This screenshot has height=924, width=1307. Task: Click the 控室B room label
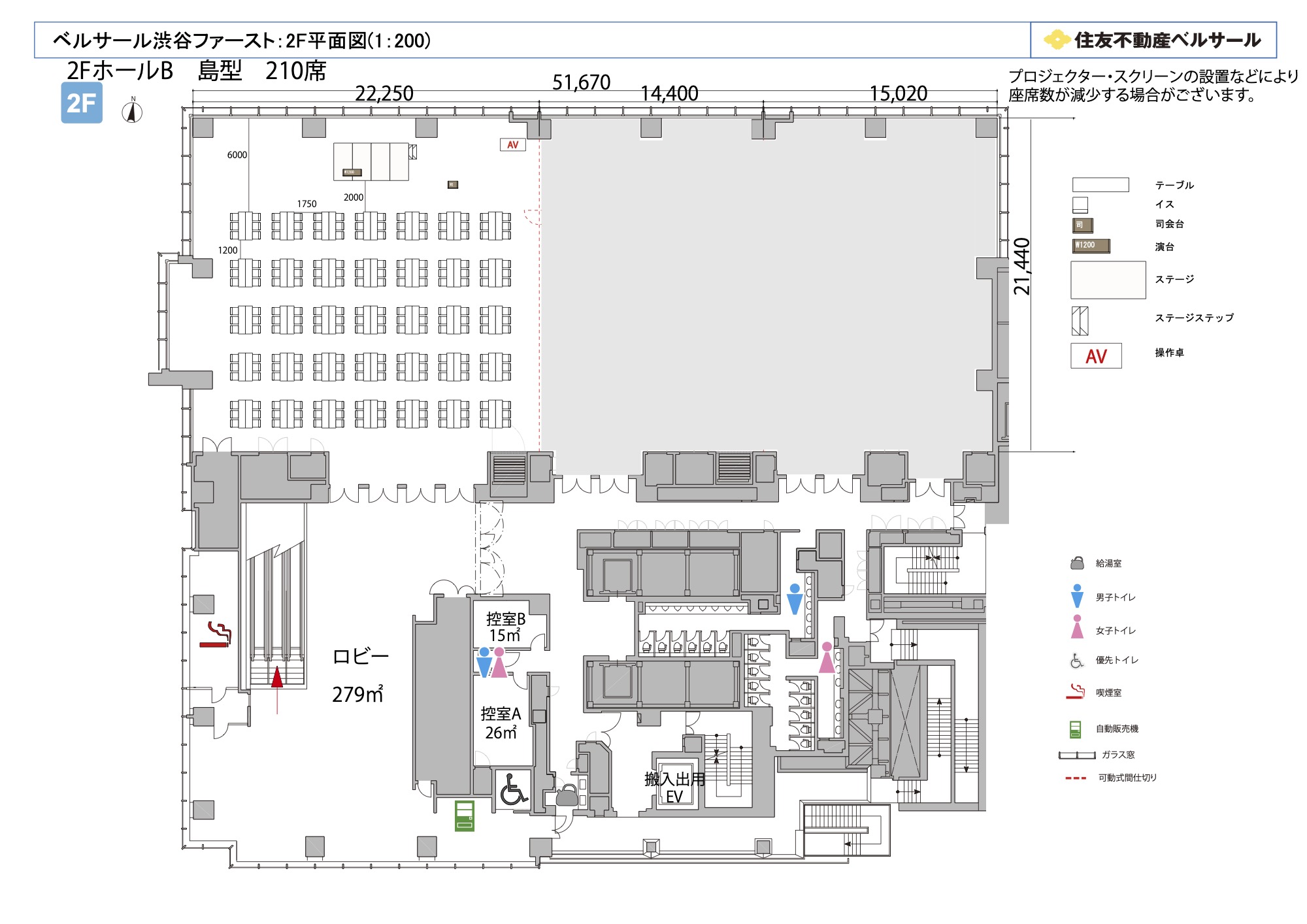point(506,619)
